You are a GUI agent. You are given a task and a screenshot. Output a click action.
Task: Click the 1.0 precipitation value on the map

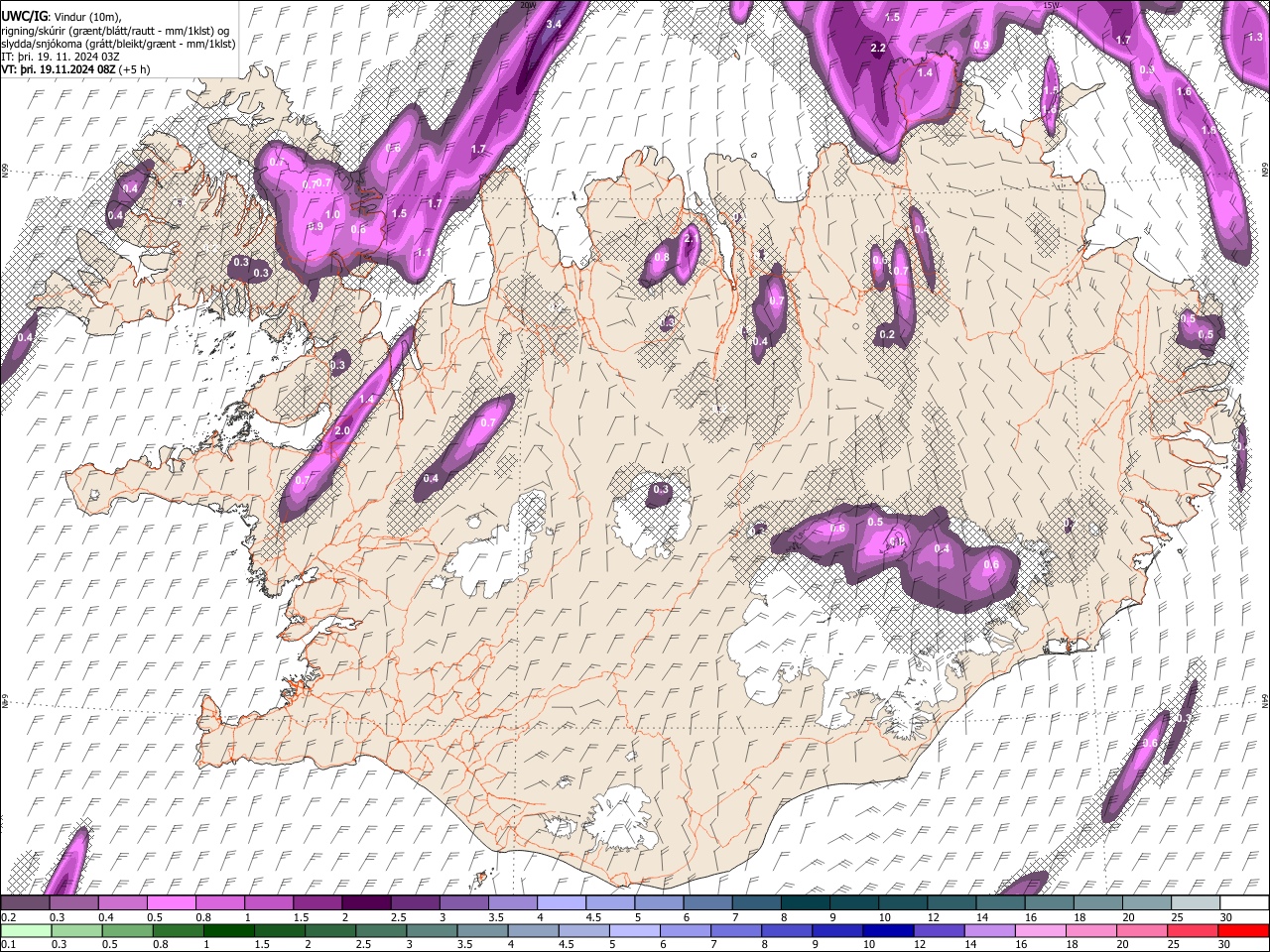tap(333, 214)
